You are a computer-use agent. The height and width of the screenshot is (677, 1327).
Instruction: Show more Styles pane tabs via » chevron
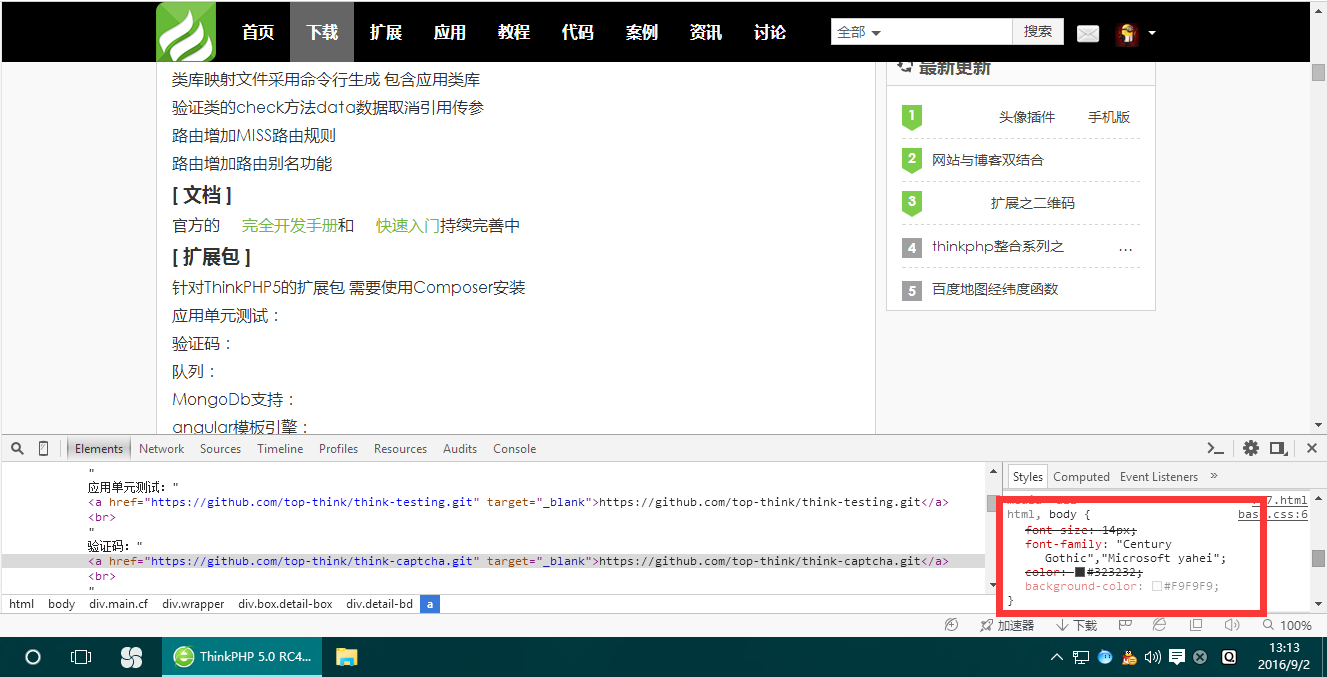1214,476
